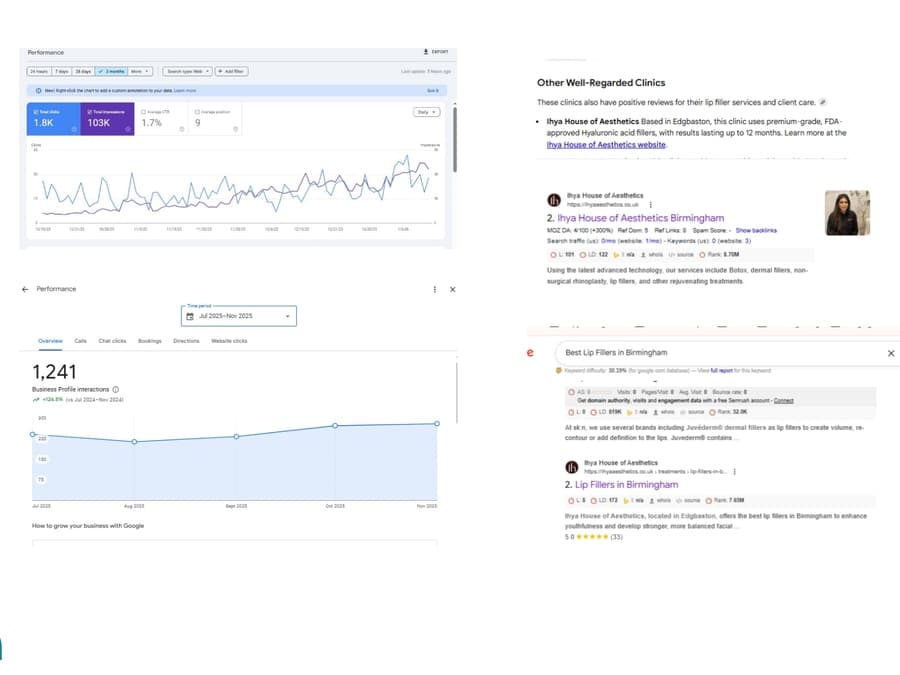Image resolution: width=900 pixels, height=675 pixels.
Task: Click the help icon in the 103K impressions card
Action: [x=128, y=129]
